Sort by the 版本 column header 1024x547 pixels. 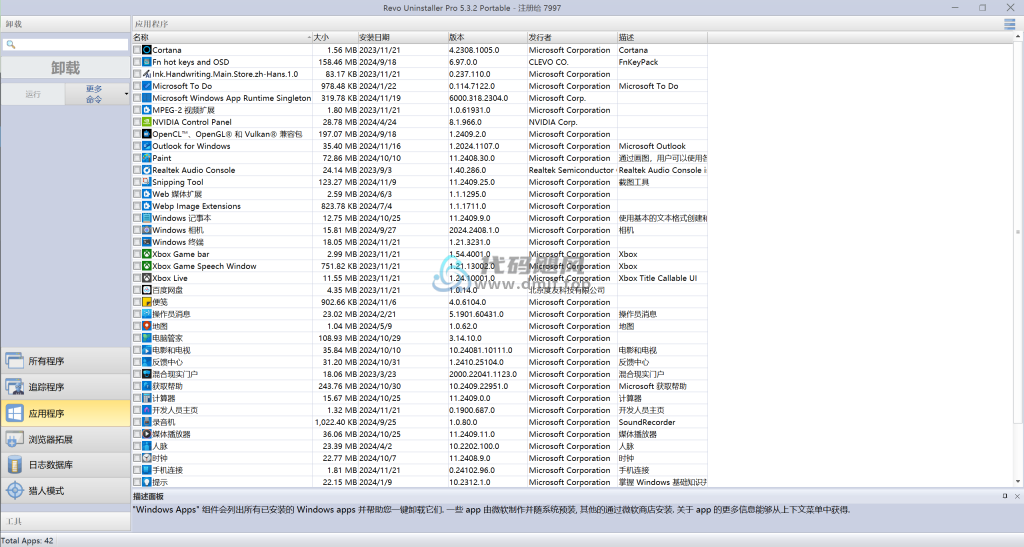point(487,37)
